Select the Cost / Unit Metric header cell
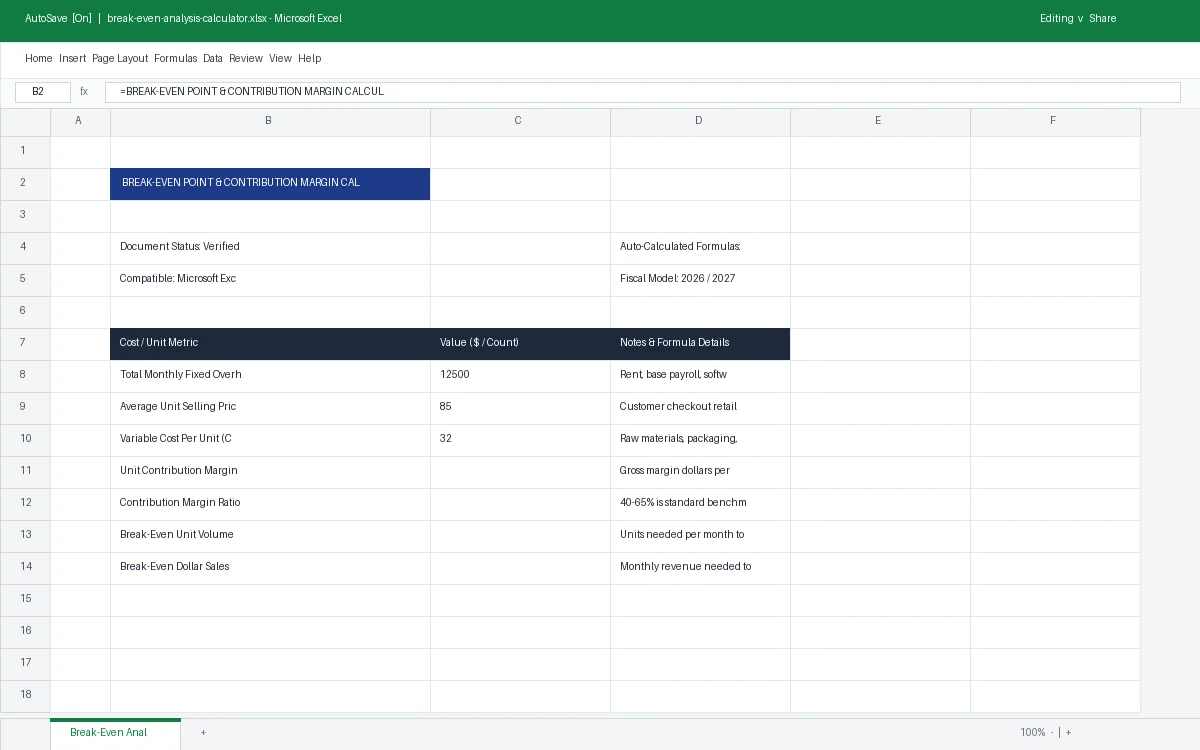1200x750 pixels. click(x=270, y=343)
